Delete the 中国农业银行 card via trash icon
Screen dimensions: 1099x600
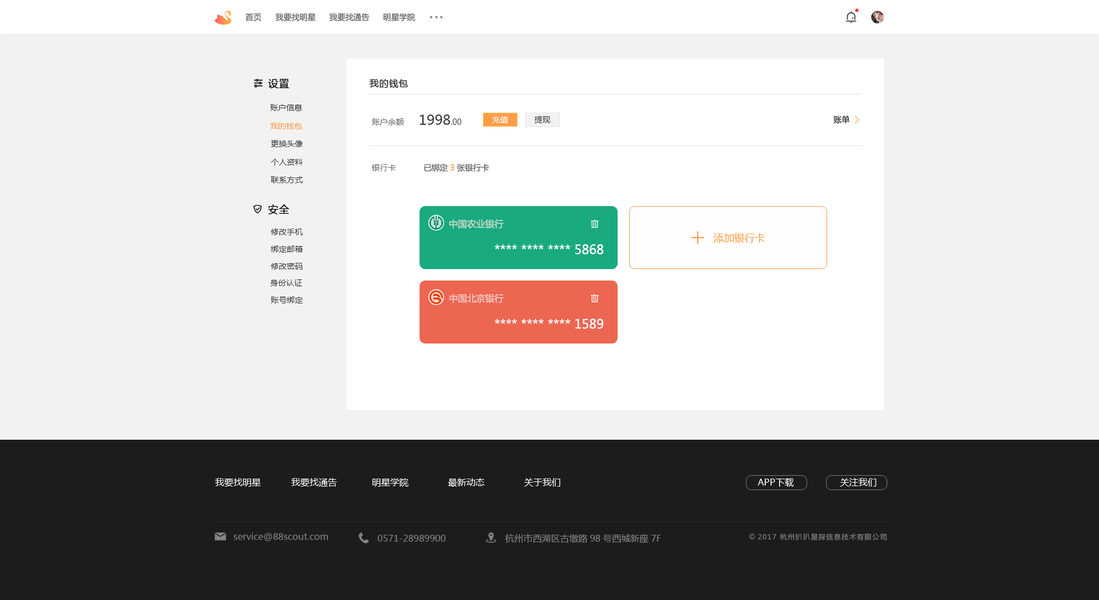point(594,224)
